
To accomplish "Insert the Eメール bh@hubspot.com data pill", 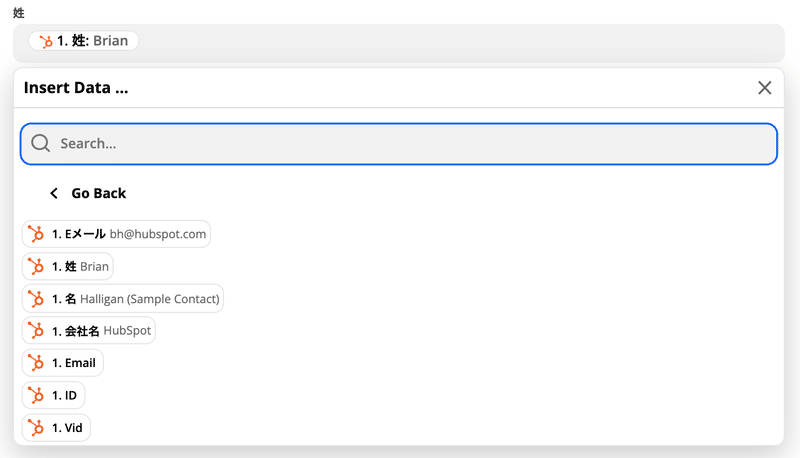I will pyautogui.click(x=116, y=234).
